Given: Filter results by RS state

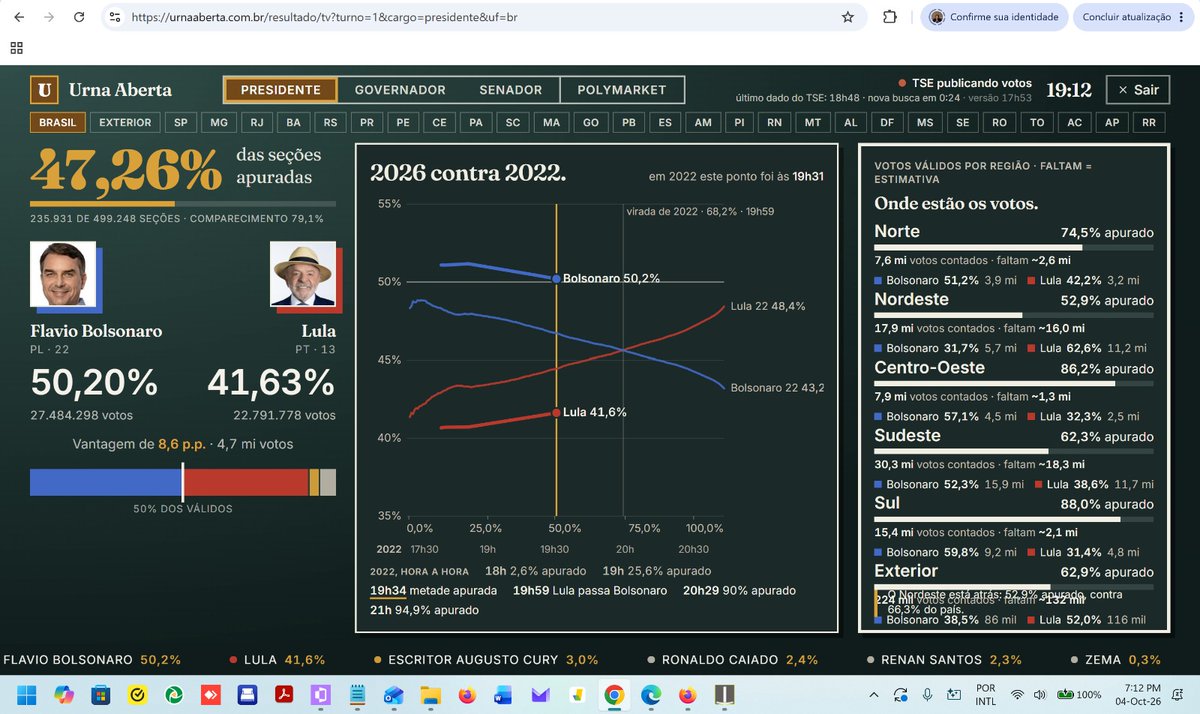Looking at the screenshot, I should tap(329, 123).
